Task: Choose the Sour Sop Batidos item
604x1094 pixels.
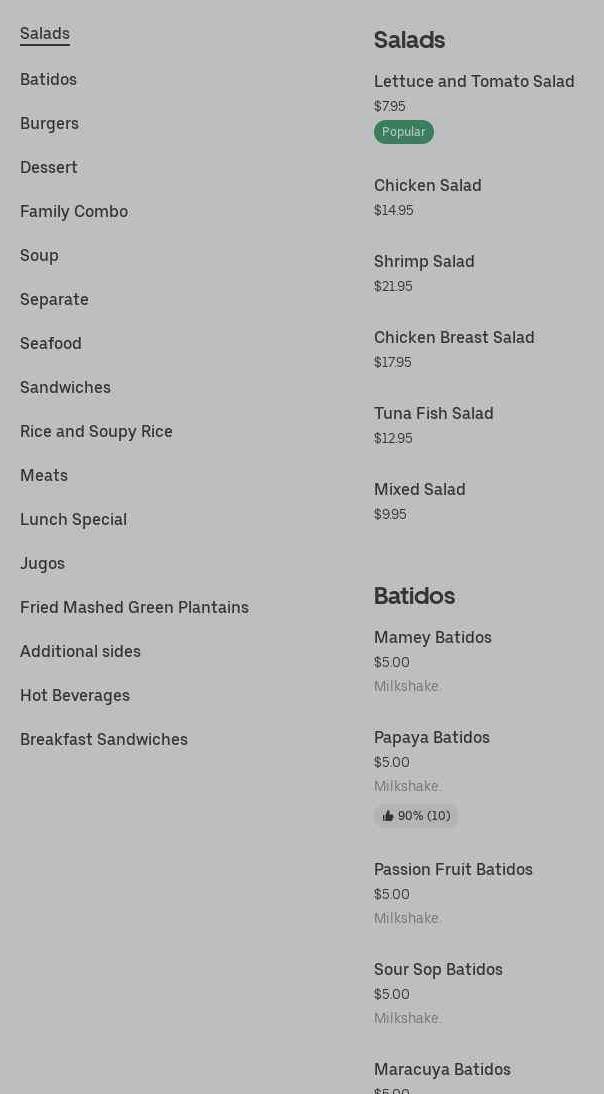Action: 438,970
